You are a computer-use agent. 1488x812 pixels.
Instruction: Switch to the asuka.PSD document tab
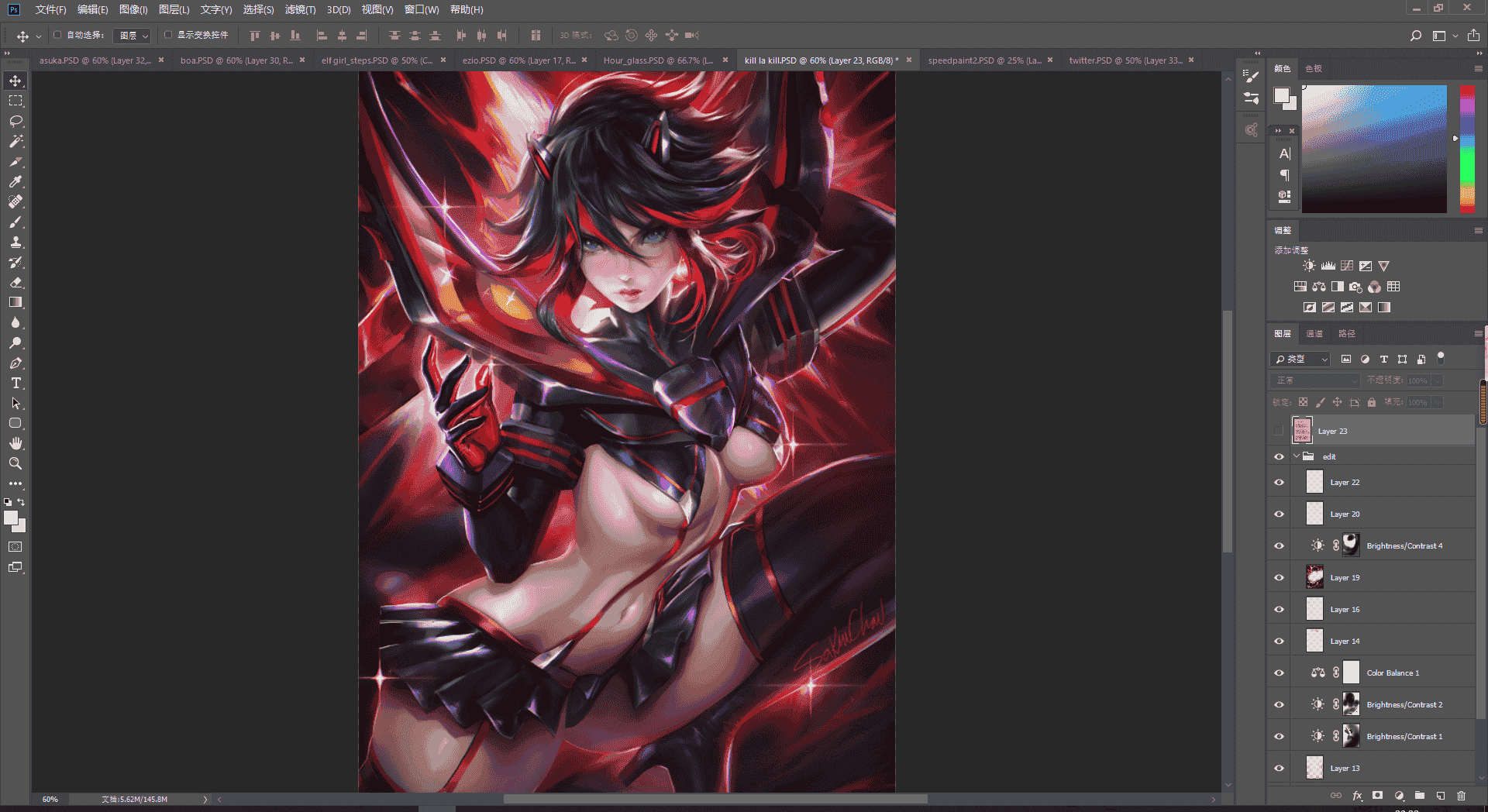(x=95, y=60)
